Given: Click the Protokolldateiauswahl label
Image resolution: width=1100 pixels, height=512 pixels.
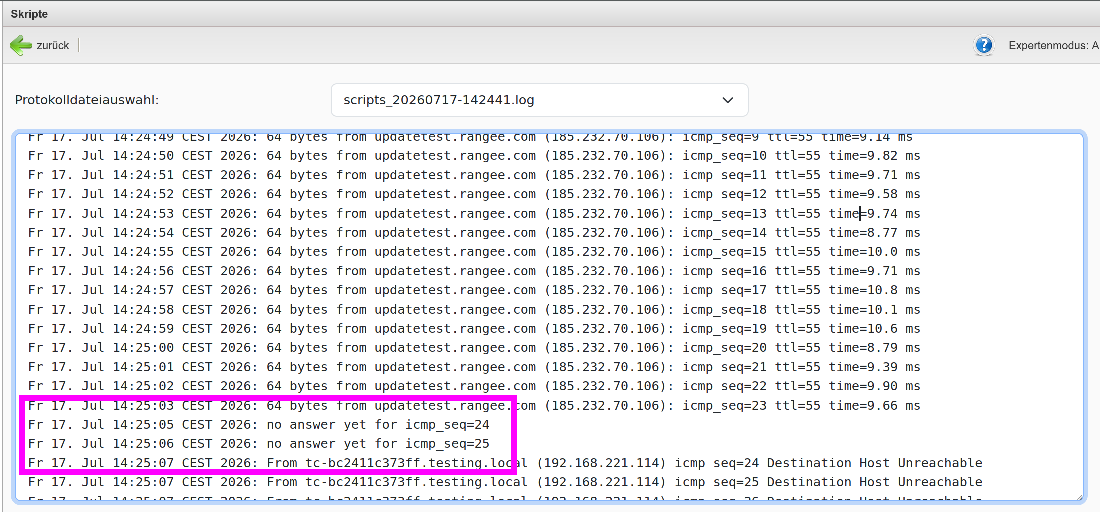Looking at the screenshot, I should 87,100.
